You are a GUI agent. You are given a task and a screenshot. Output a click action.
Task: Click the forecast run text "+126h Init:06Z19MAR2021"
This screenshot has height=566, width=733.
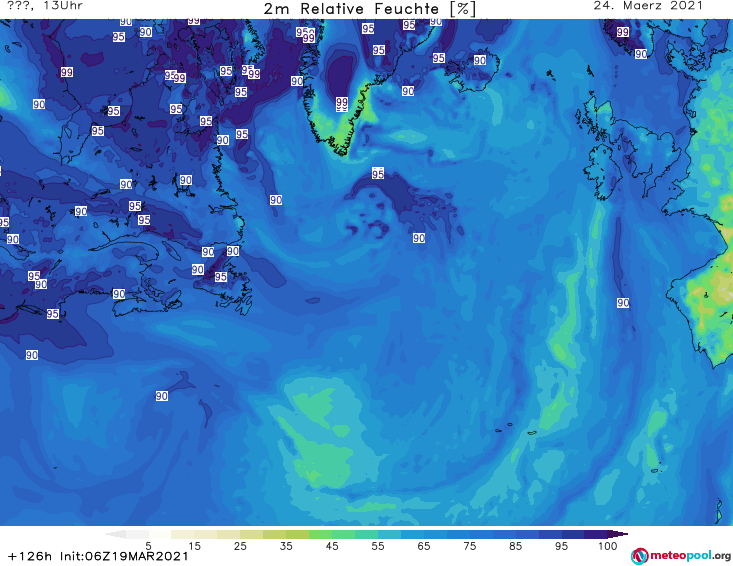98,556
